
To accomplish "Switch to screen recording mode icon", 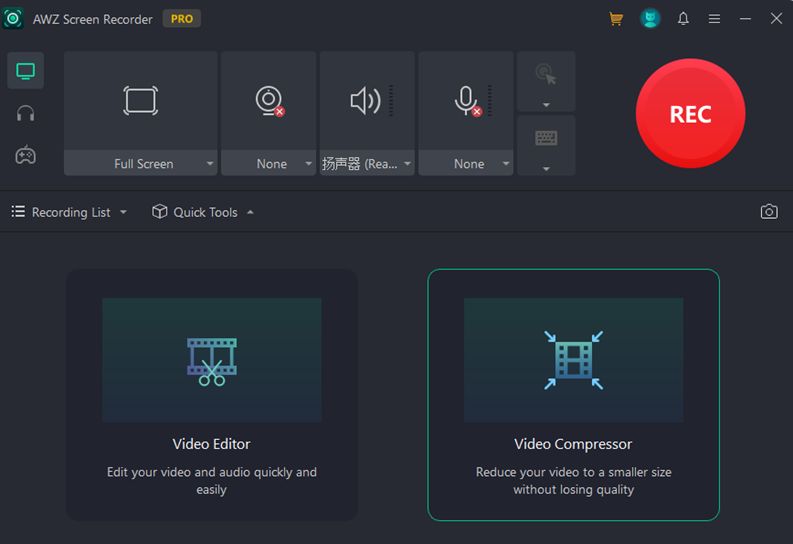I will (25, 71).
